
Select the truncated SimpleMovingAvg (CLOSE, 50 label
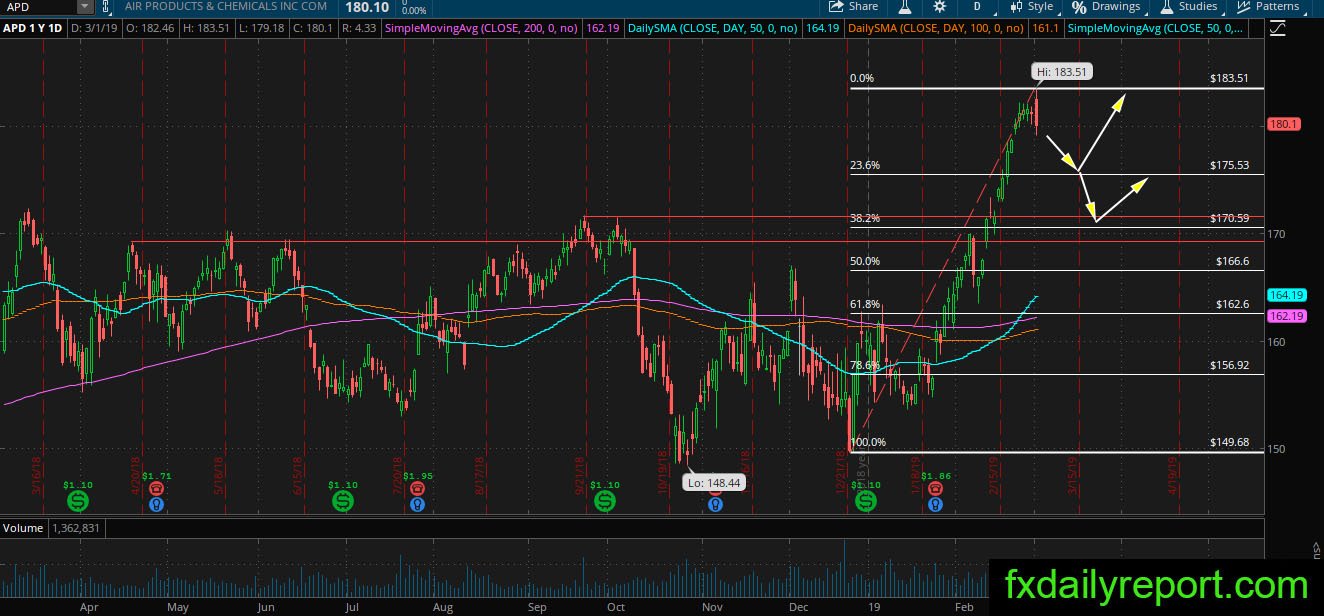click(1156, 28)
